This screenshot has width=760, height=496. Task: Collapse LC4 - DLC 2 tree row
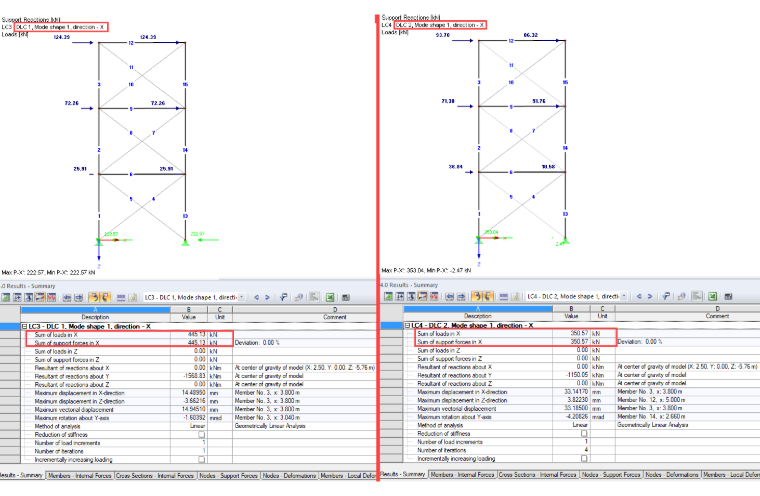[408, 325]
